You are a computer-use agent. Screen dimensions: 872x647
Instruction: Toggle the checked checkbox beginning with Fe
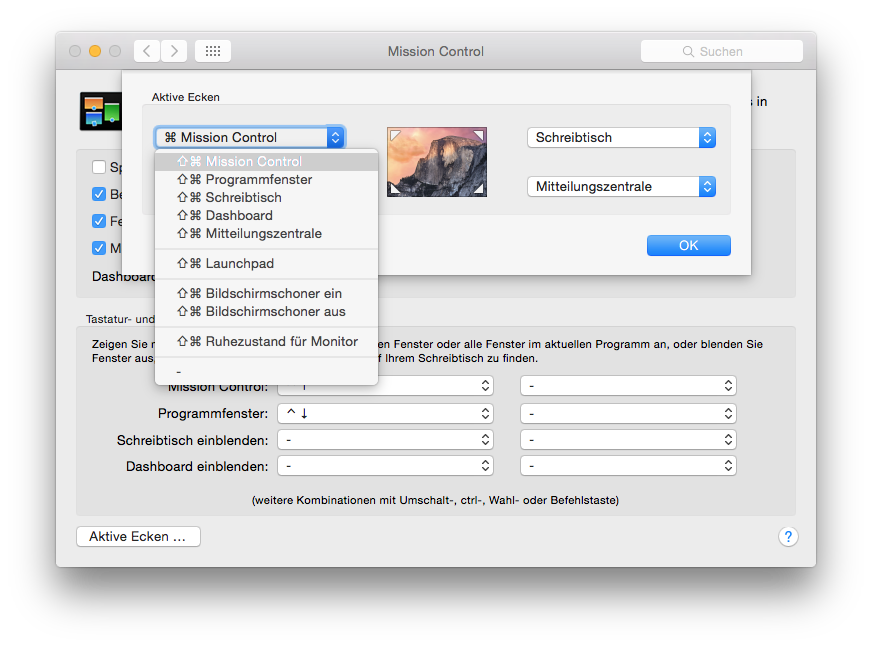[x=99, y=221]
